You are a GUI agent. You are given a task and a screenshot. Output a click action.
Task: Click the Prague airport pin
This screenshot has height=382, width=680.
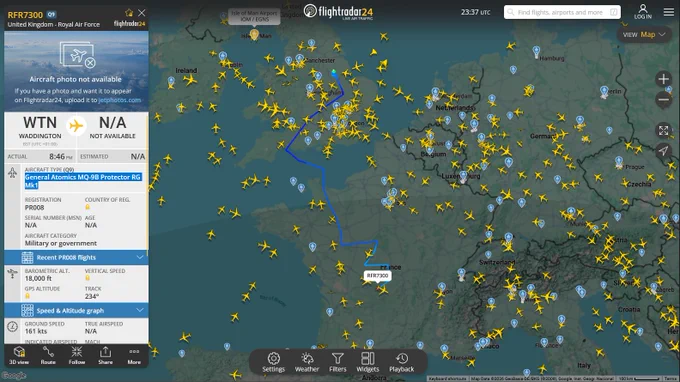[x=619, y=162]
